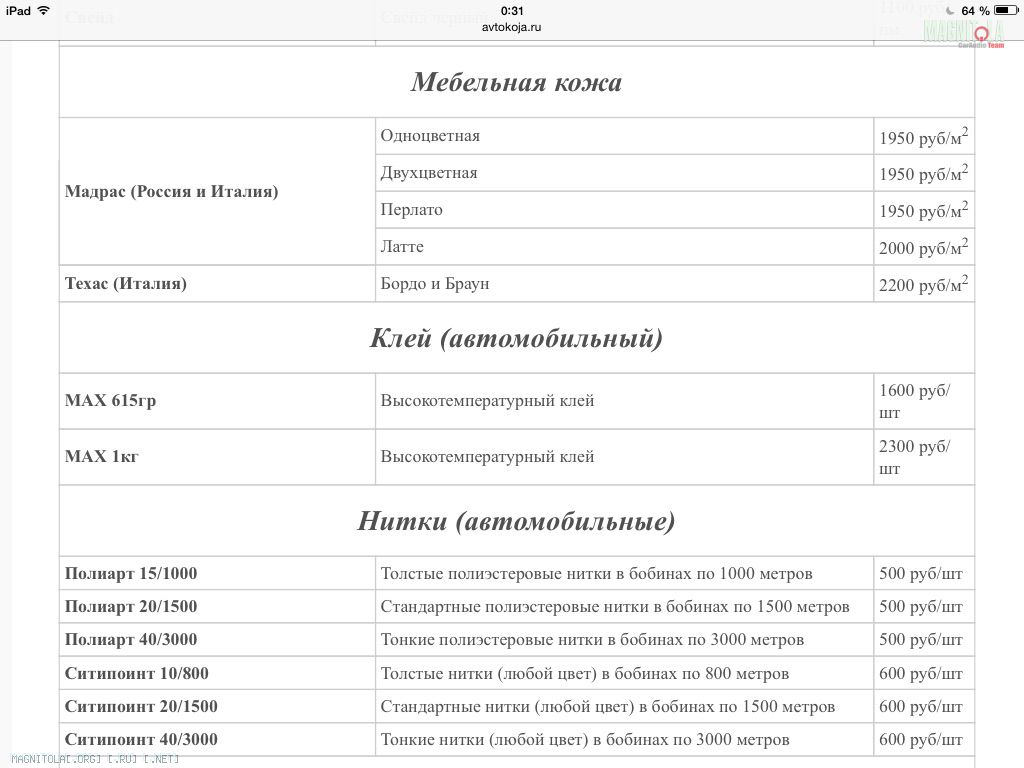Tap the 0:31 clock in the status bar
Screen dimensions: 1024x768
click(512, 10)
